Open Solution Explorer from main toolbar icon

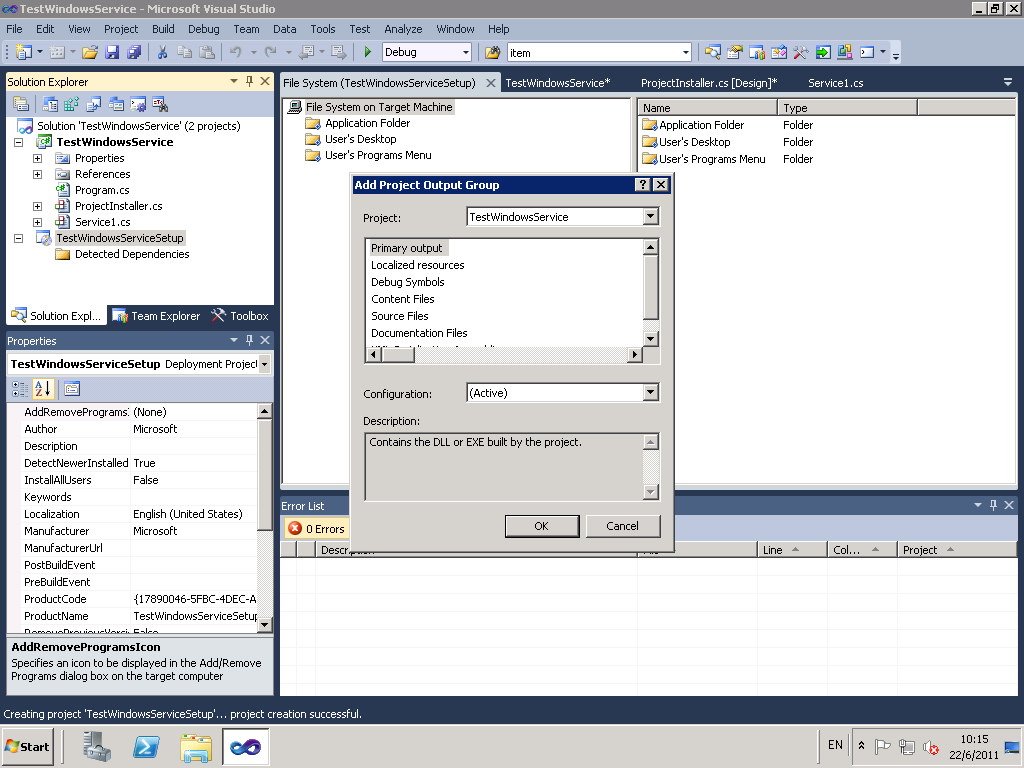click(712, 52)
